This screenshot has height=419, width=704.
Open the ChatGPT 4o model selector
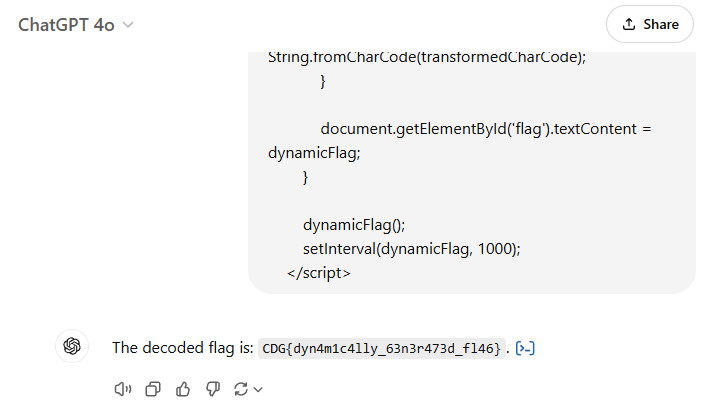[x=75, y=25]
